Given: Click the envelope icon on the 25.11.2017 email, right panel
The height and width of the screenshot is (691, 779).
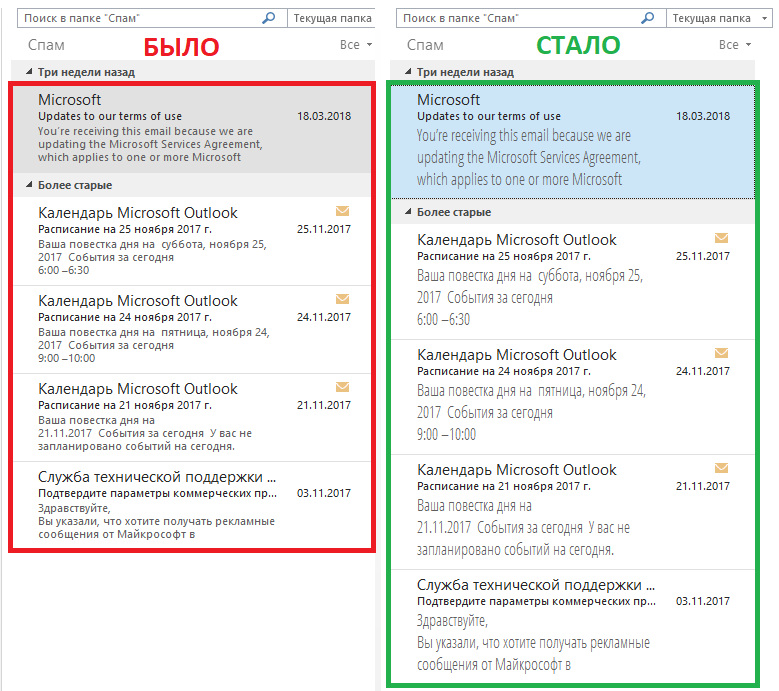Looking at the screenshot, I should 721,238.
